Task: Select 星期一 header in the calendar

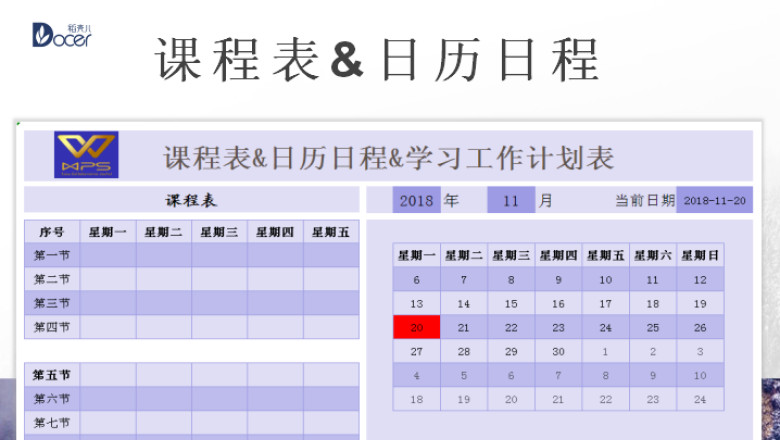Action: coord(416,256)
